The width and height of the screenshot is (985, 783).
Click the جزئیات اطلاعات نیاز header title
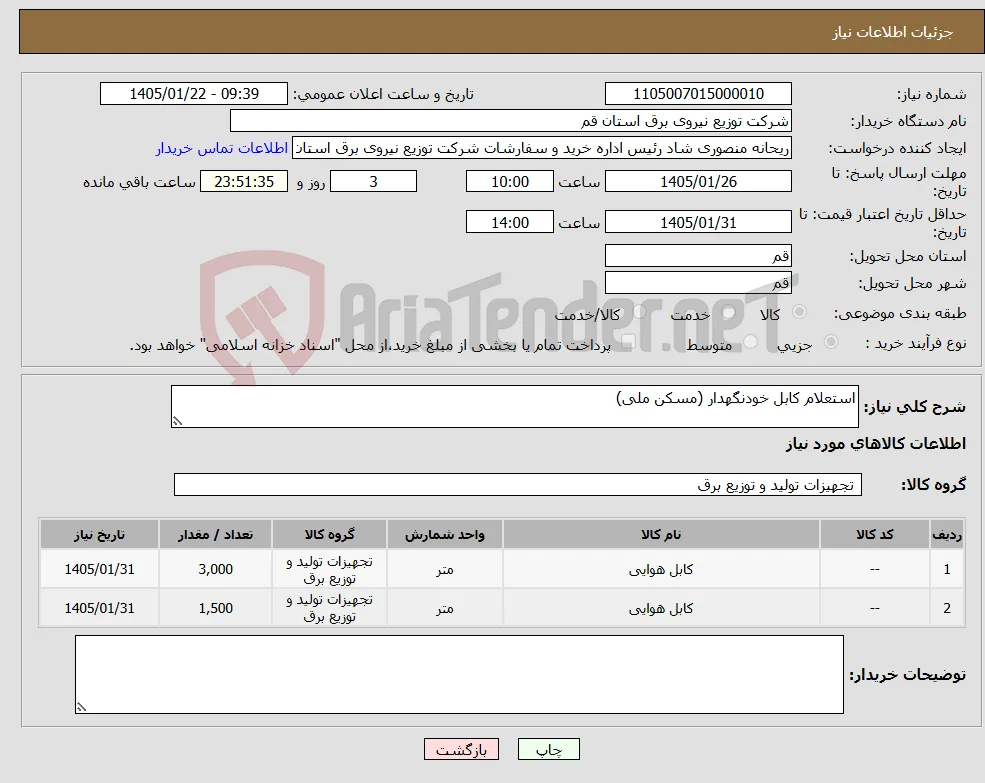click(893, 32)
